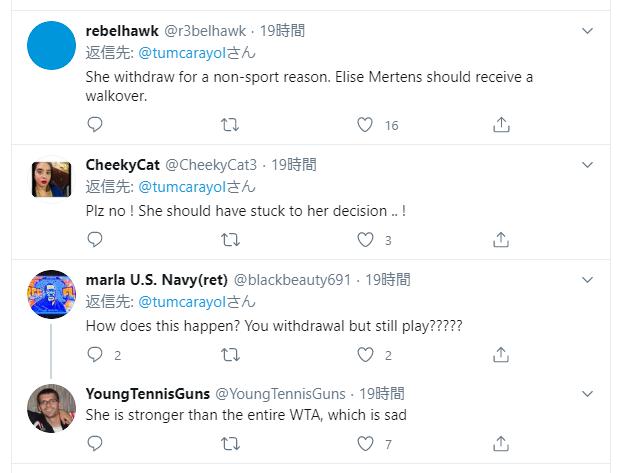Retweet CheekyCat's tweet
Image resolution: width=621 pixels, height=473 pixels.
[229, 240]
